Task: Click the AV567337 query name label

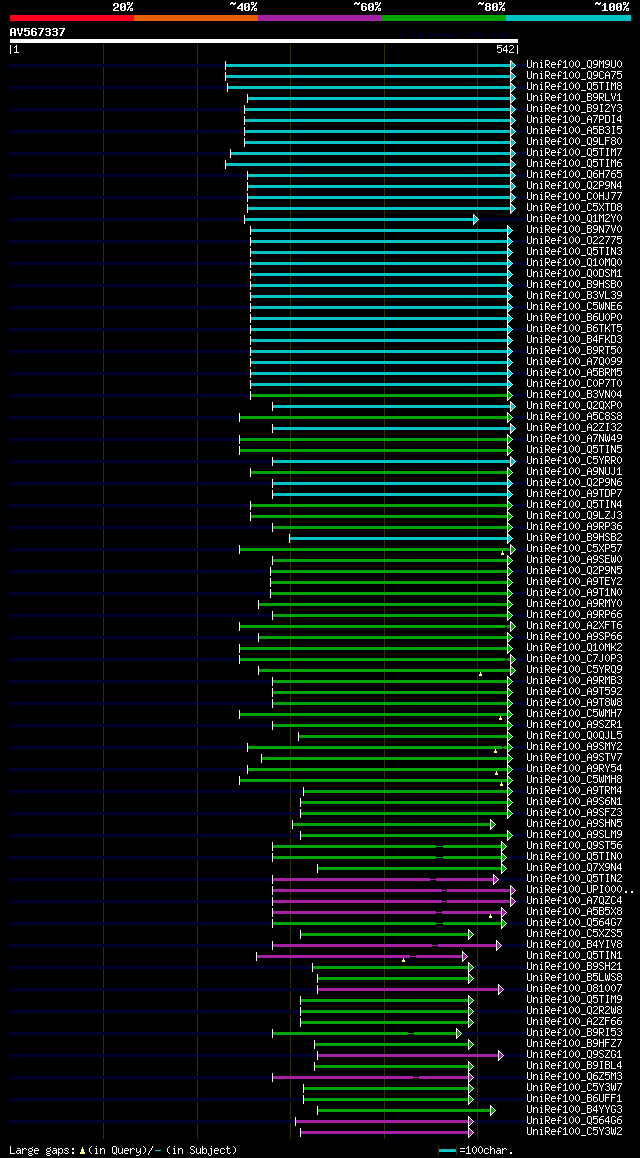Action: (x=38, y=32)
